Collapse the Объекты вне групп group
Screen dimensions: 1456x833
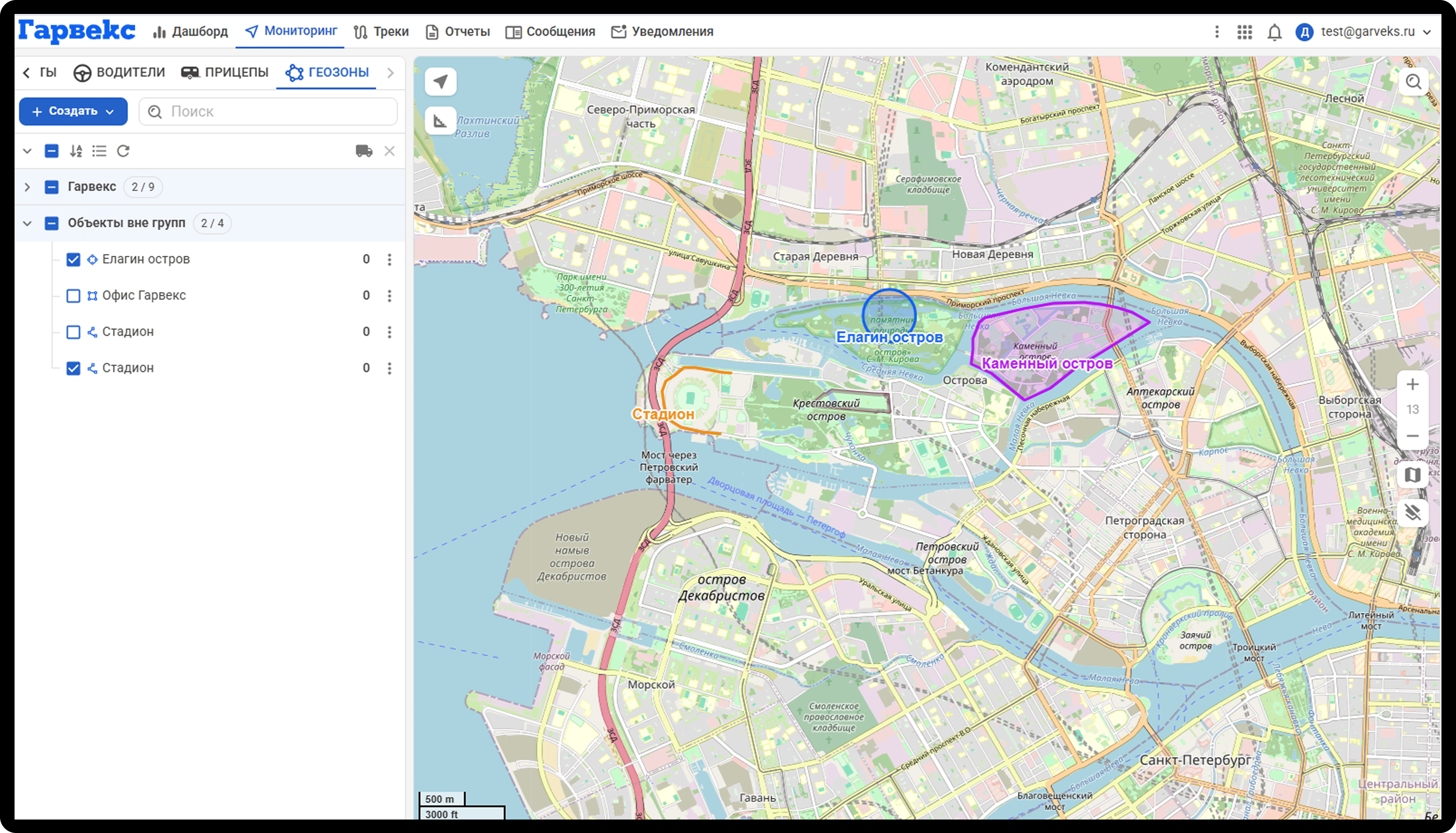point(27,223)
